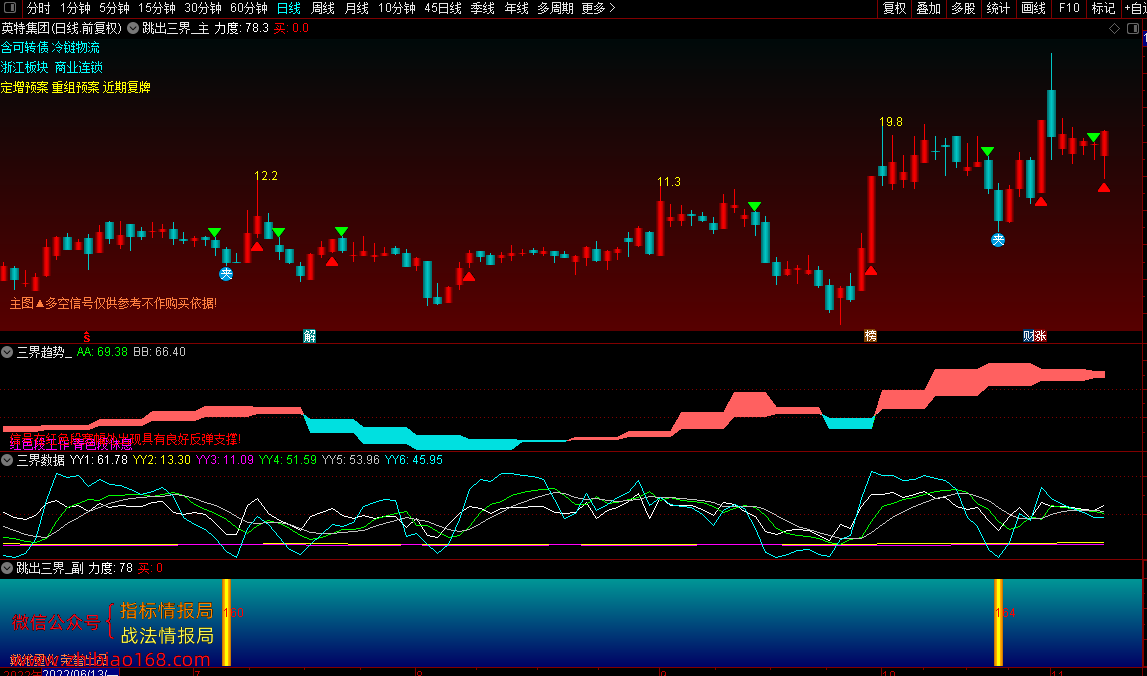Click the 三界趋势_ indicator name
Image resolution: width=1147 pixels, height=676 pixels.
tap(44, 353)
